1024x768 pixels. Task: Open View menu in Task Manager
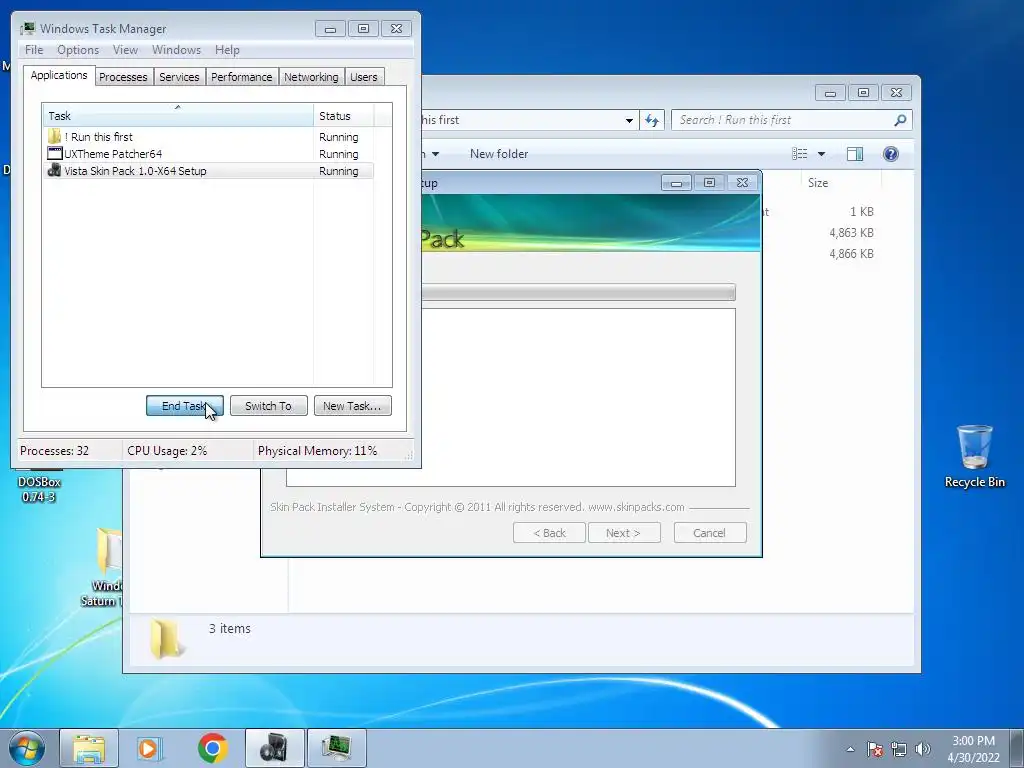pos(125,50)
